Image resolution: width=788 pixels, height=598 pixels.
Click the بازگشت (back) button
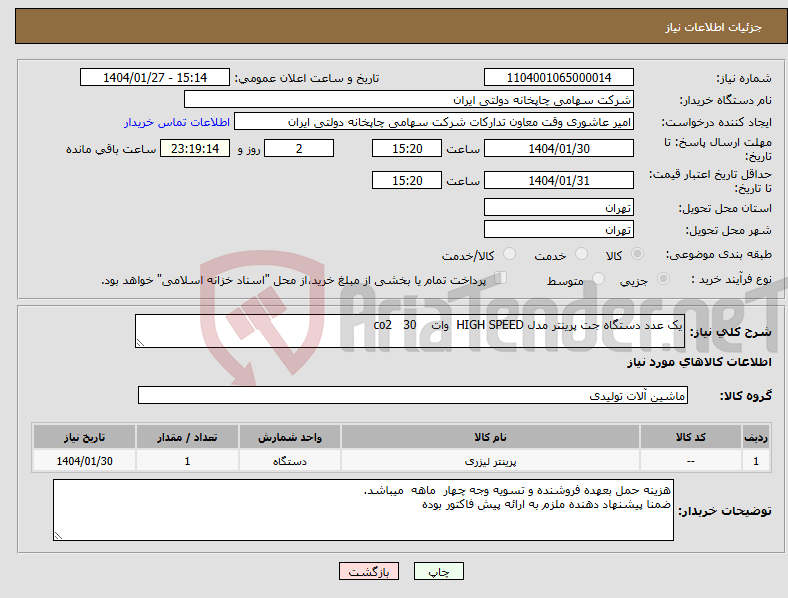(x=369, y=571)
